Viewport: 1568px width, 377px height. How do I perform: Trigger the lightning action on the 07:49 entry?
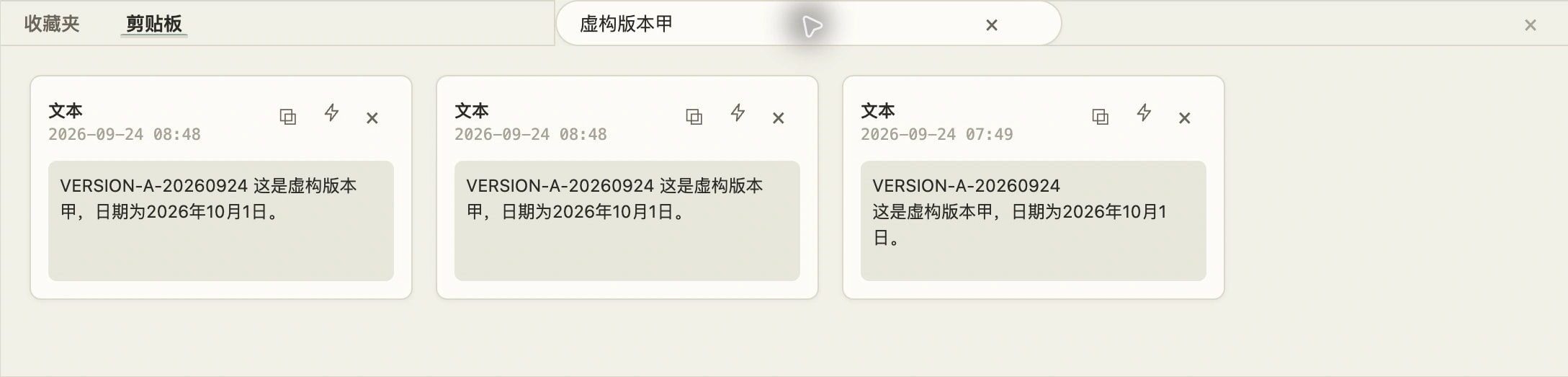[x=1144, y=113]
